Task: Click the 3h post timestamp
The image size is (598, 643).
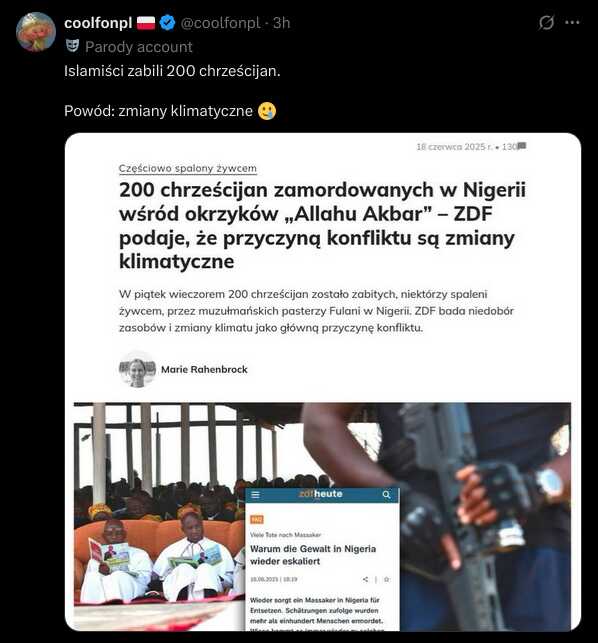Action: point(281,23)
